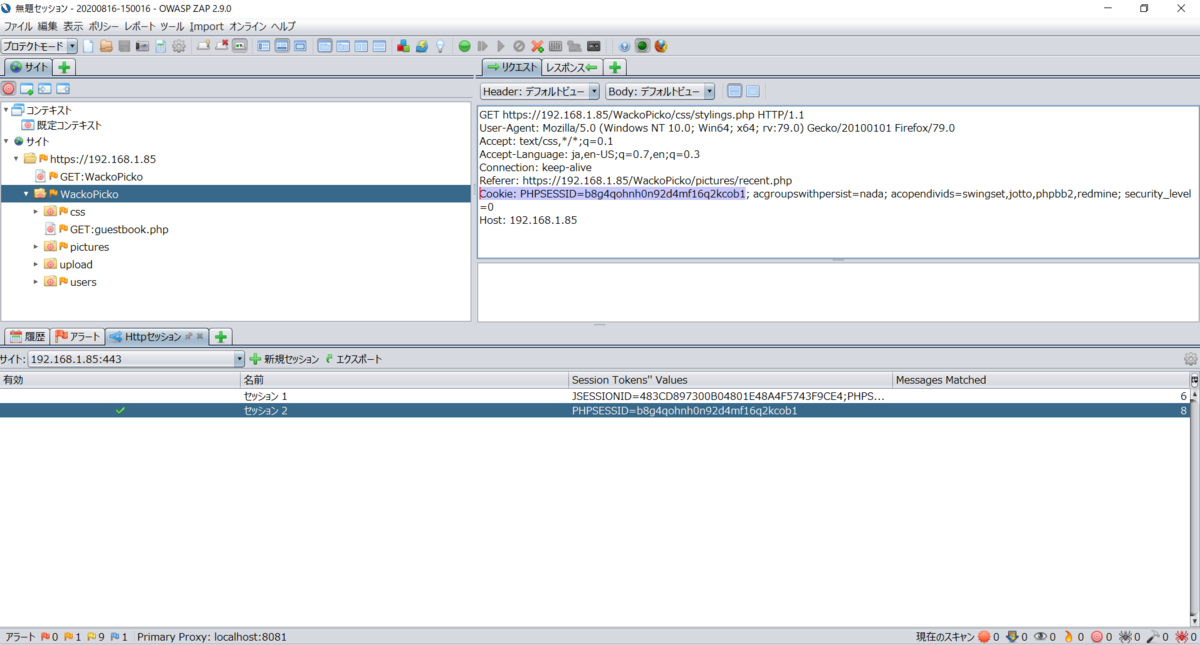Click the hammer fuzzer status icon
Screen dimensions: 1200x645
click(x=1152, y=637)
